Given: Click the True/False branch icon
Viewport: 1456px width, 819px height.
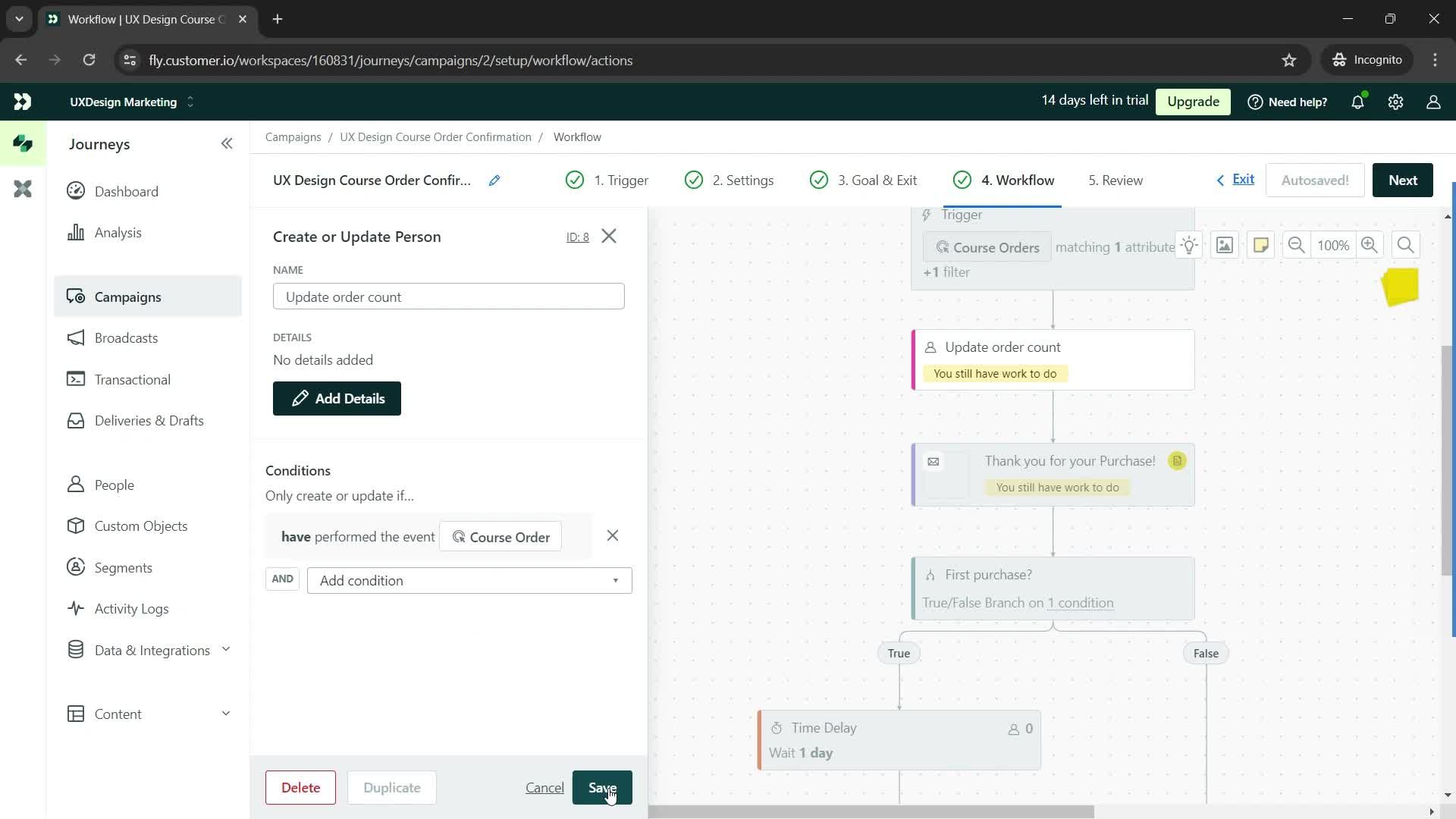Looking at the screenshot, I should [x=930, y=575].
